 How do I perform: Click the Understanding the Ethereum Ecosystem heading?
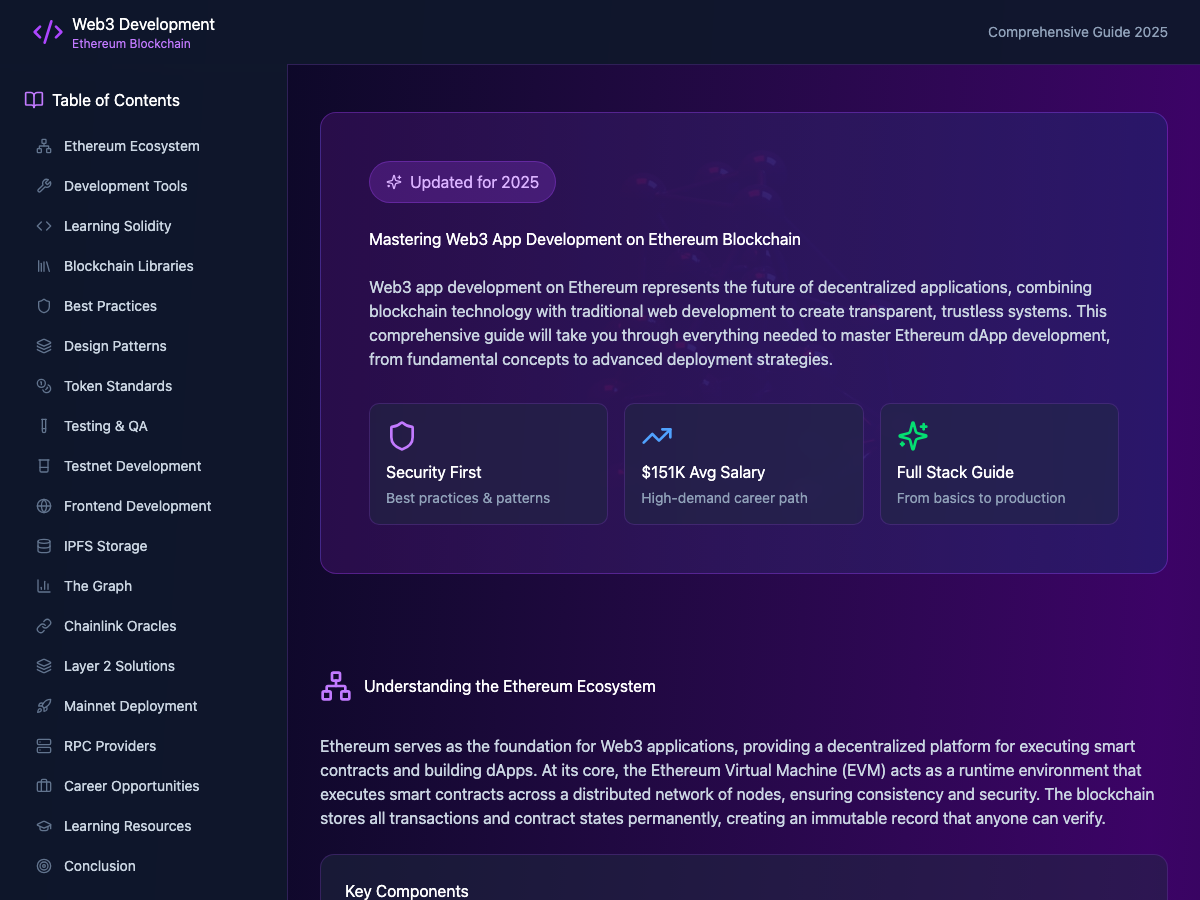pyautogui.click(x=510, y=686)
